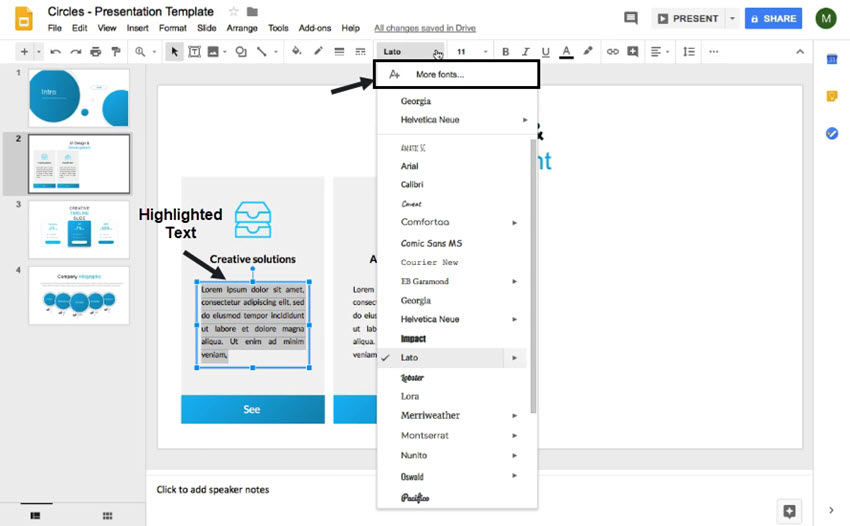Expand the Oswald font weights arrow
The width and height of the screenshot is (850, 526).
[x=514, y=476]
